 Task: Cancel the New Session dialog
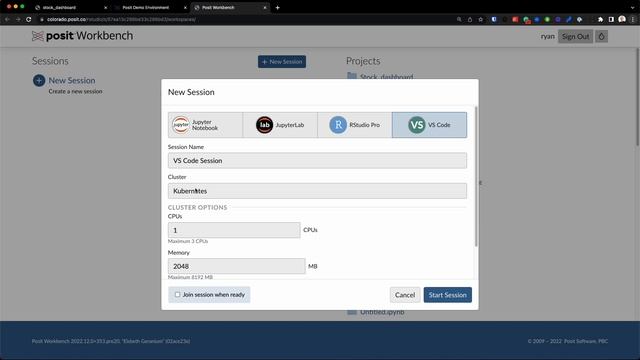coord(405,295)
